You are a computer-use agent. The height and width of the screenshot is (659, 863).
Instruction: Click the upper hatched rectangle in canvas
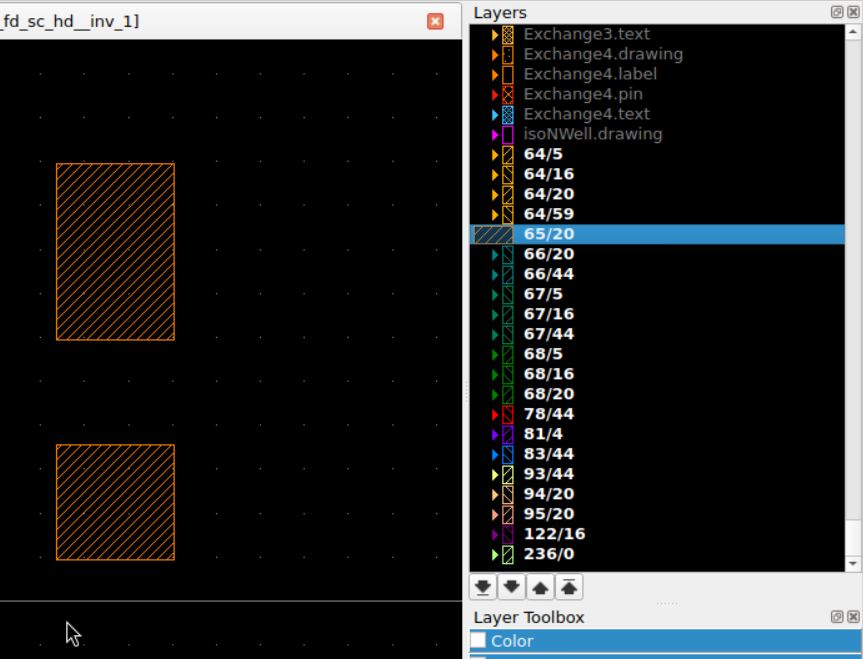(115, 251)
